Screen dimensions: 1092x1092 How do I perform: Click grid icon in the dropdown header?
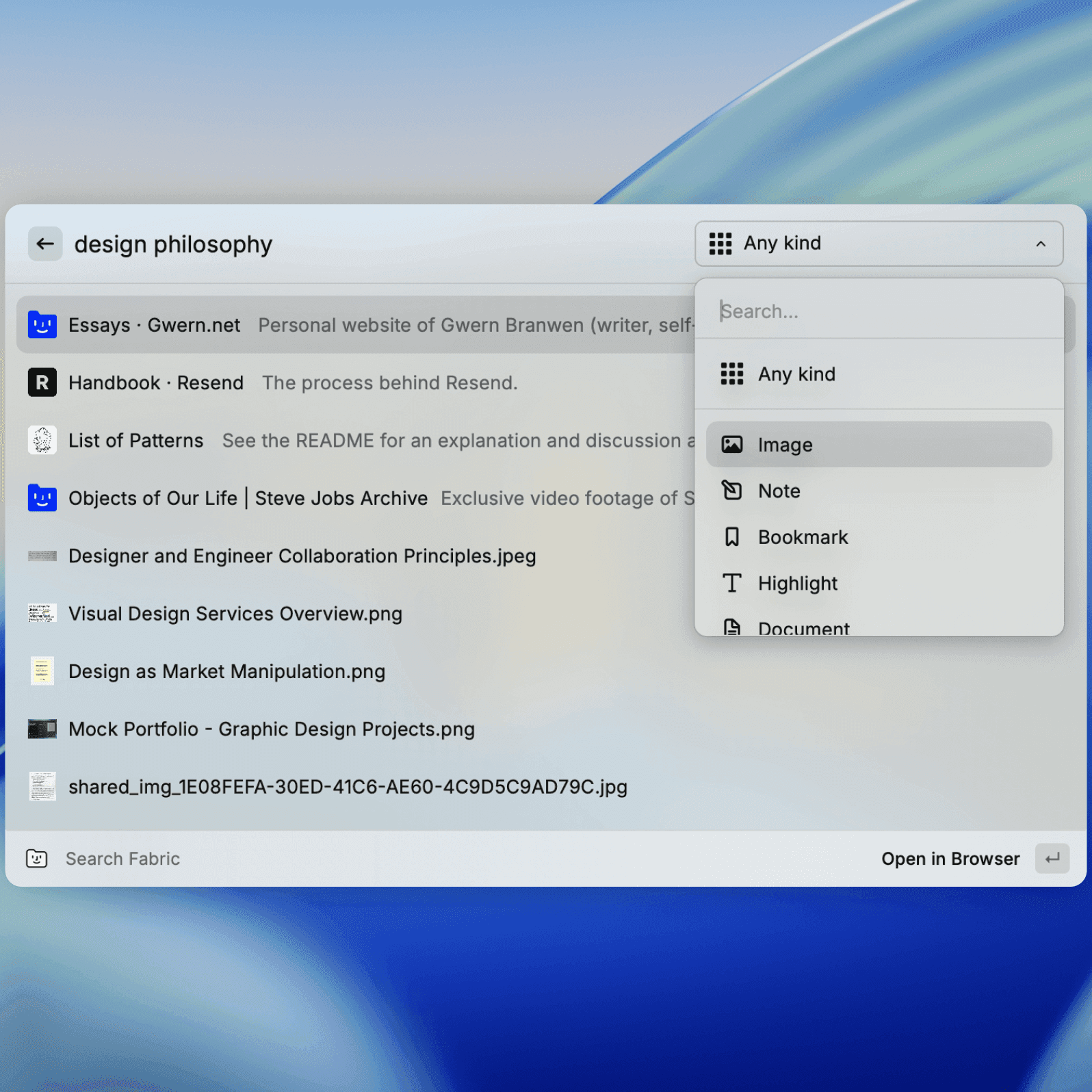point(720,244)
